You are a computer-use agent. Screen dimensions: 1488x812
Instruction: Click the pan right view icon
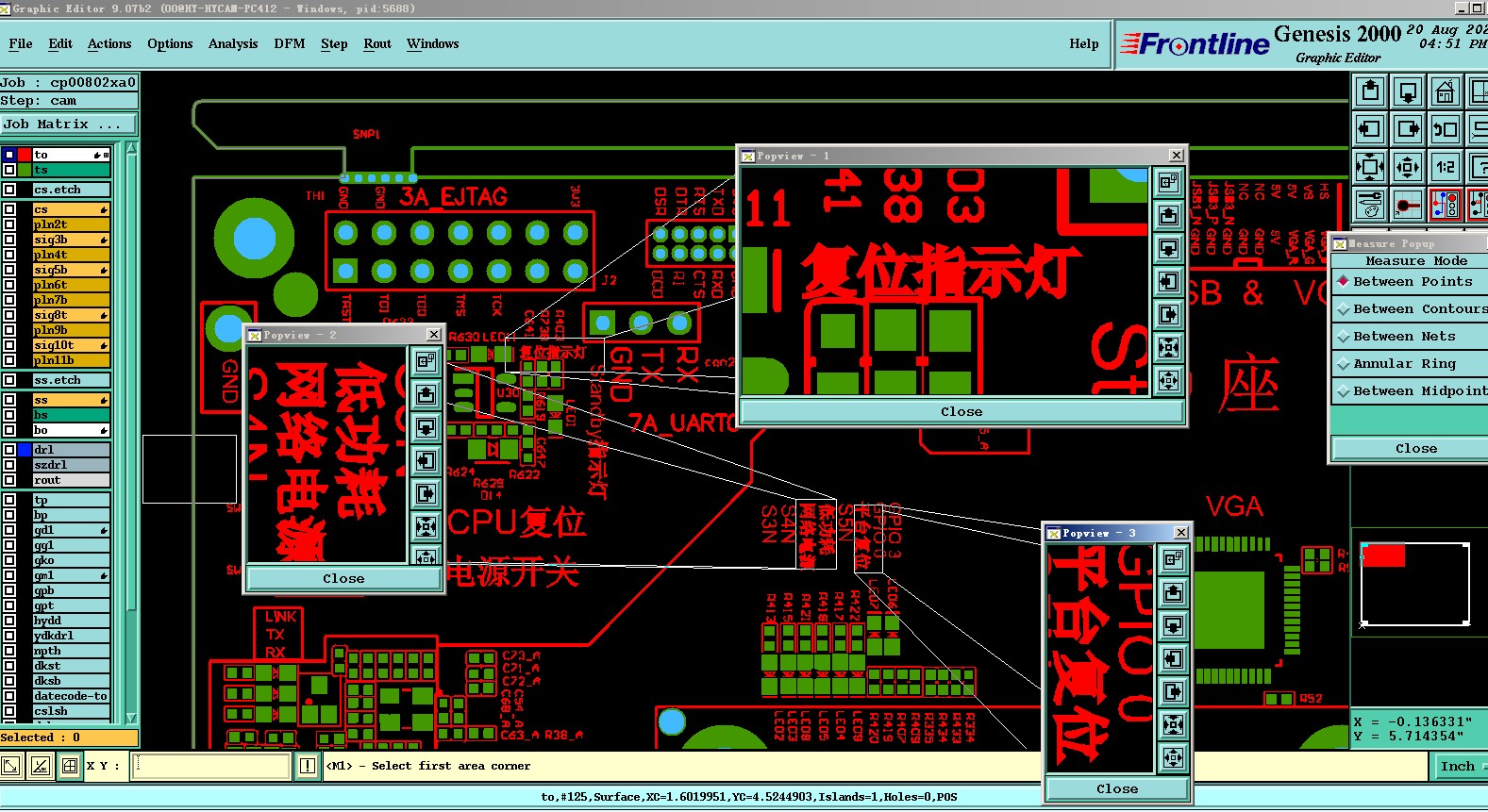click(x=1408, y=128)
